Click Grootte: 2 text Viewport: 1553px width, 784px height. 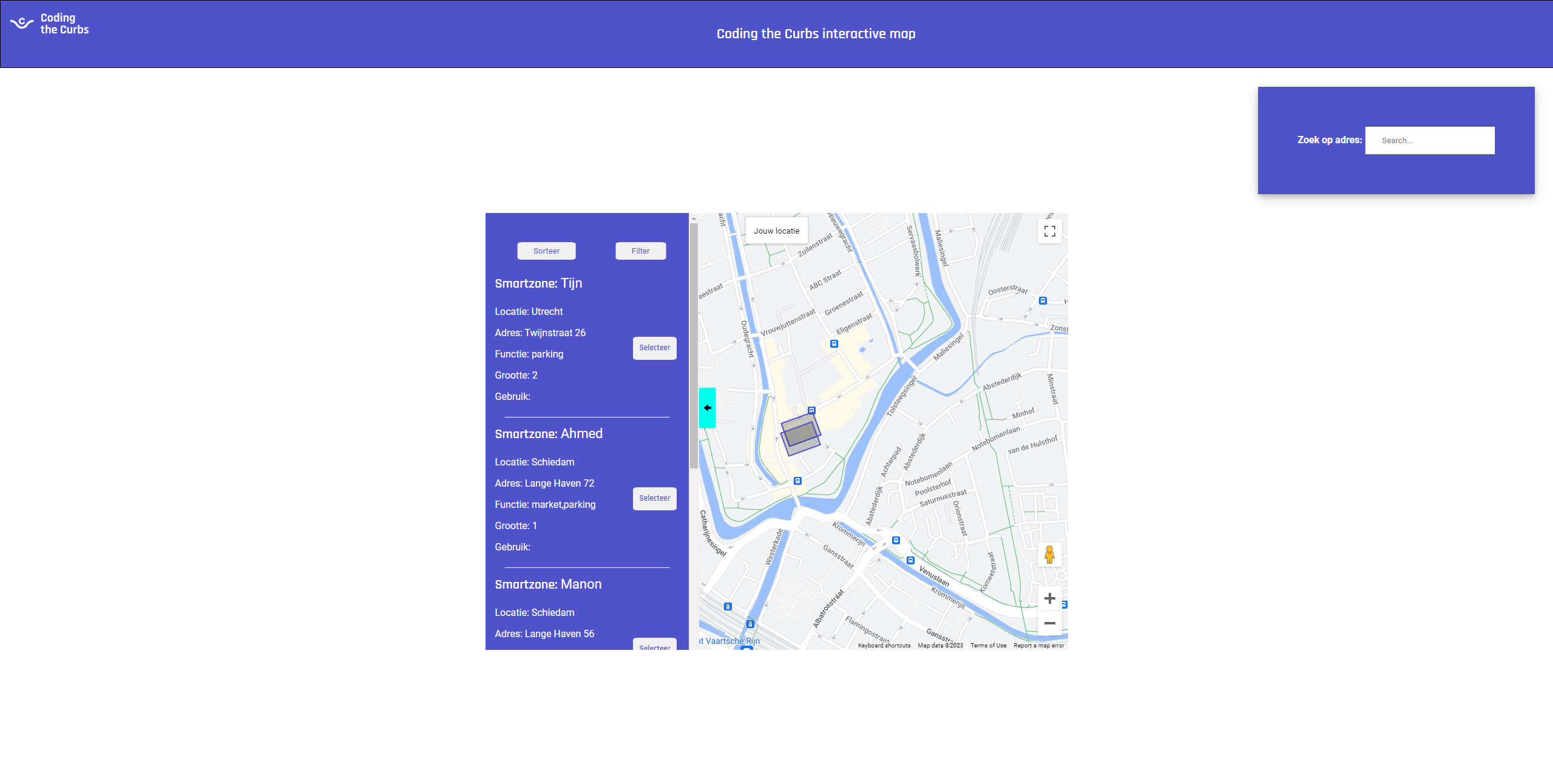pos(516,376)
